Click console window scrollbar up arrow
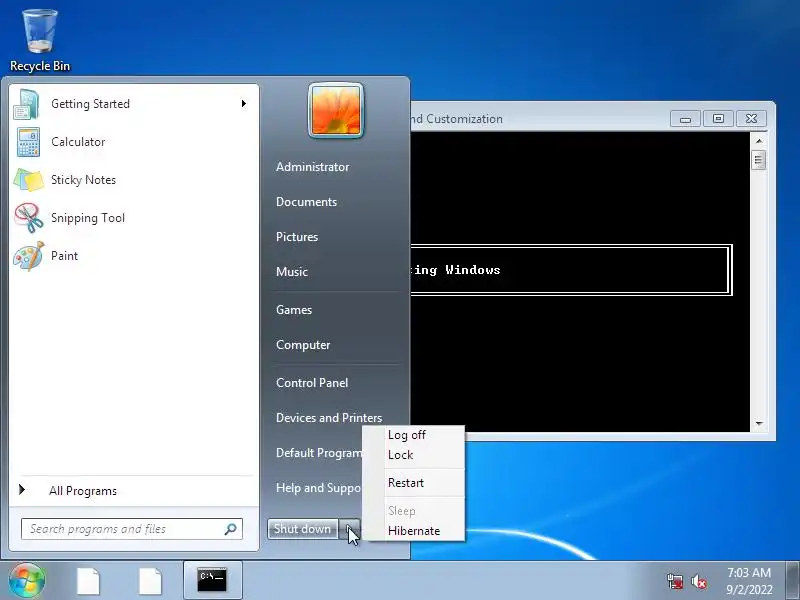 [759, 140]
